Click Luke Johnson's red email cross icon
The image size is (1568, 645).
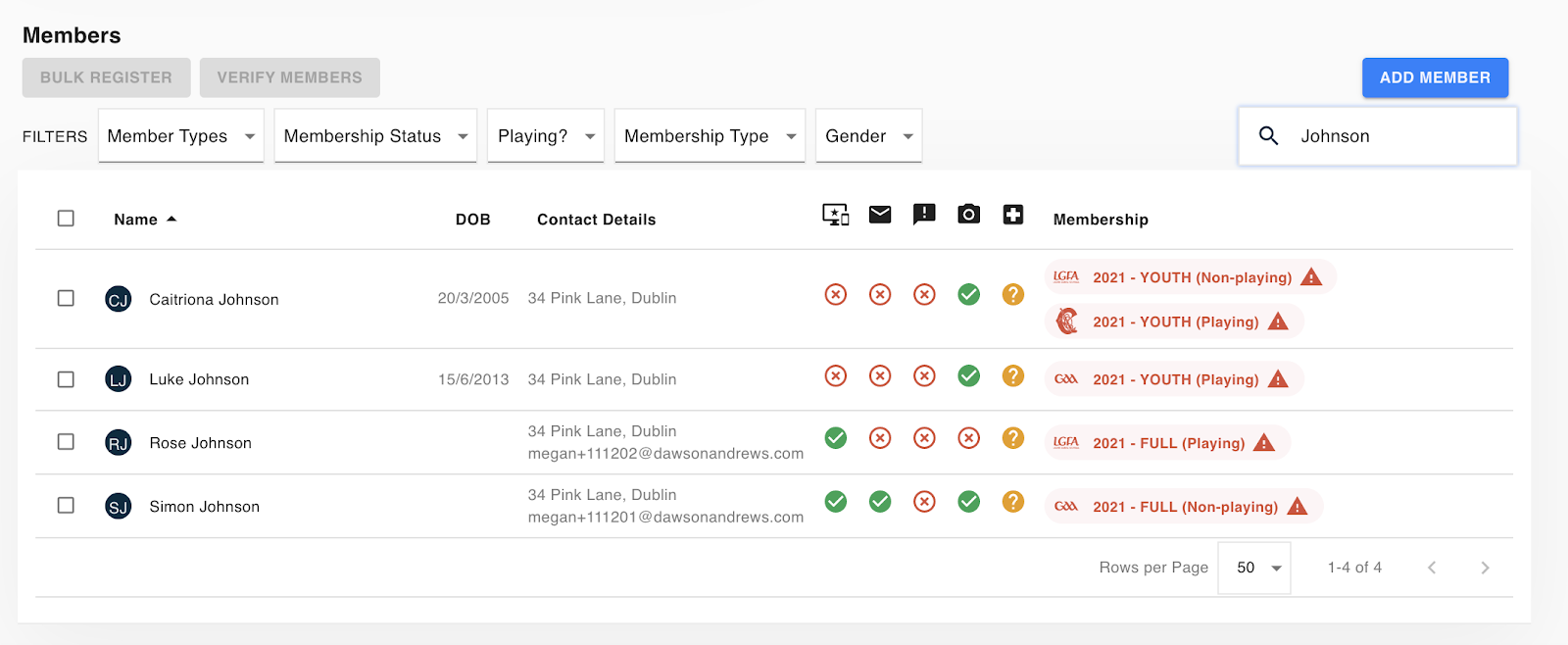tap(880, 375)
